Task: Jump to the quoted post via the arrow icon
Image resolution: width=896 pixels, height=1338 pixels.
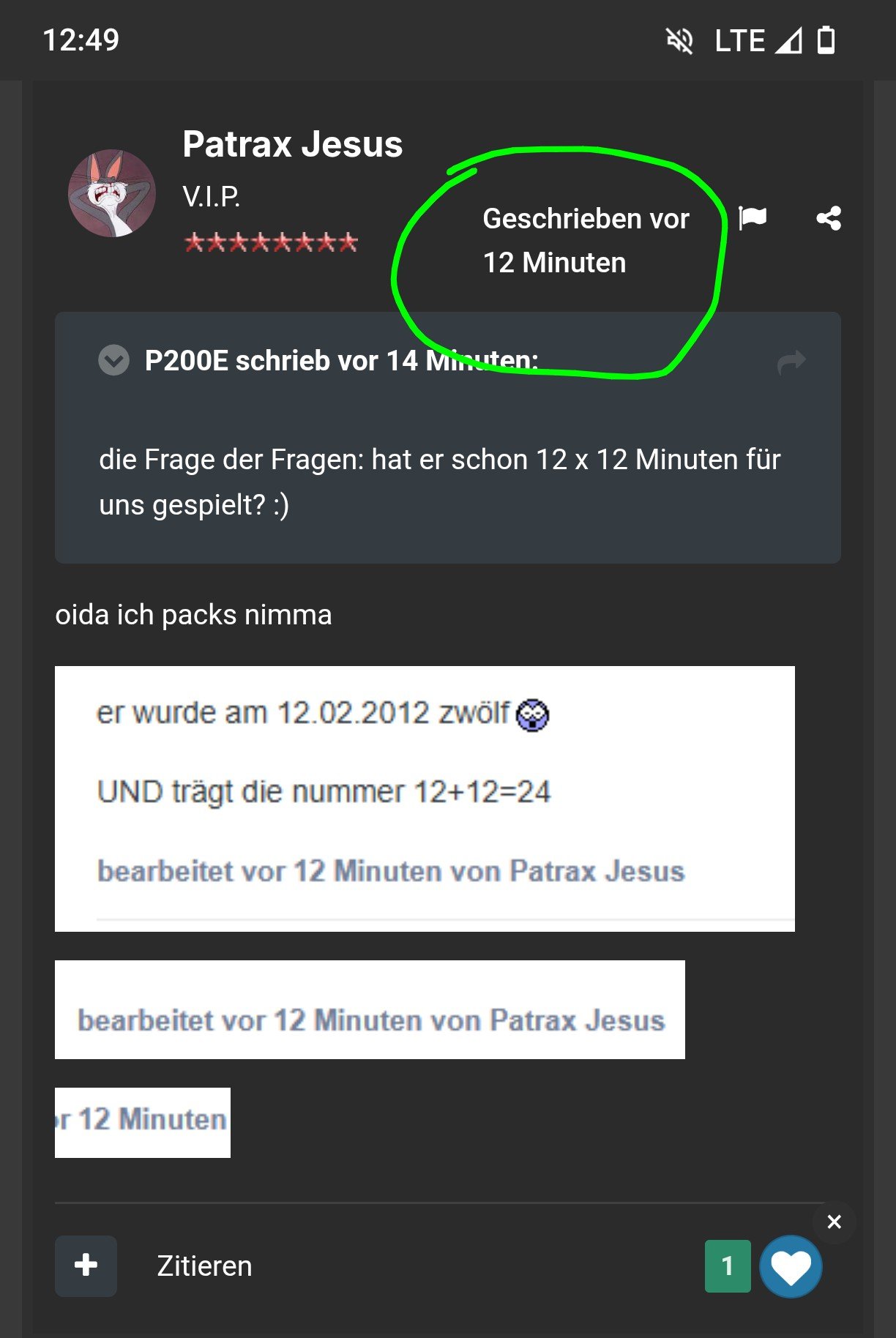Action: (791, 361)
